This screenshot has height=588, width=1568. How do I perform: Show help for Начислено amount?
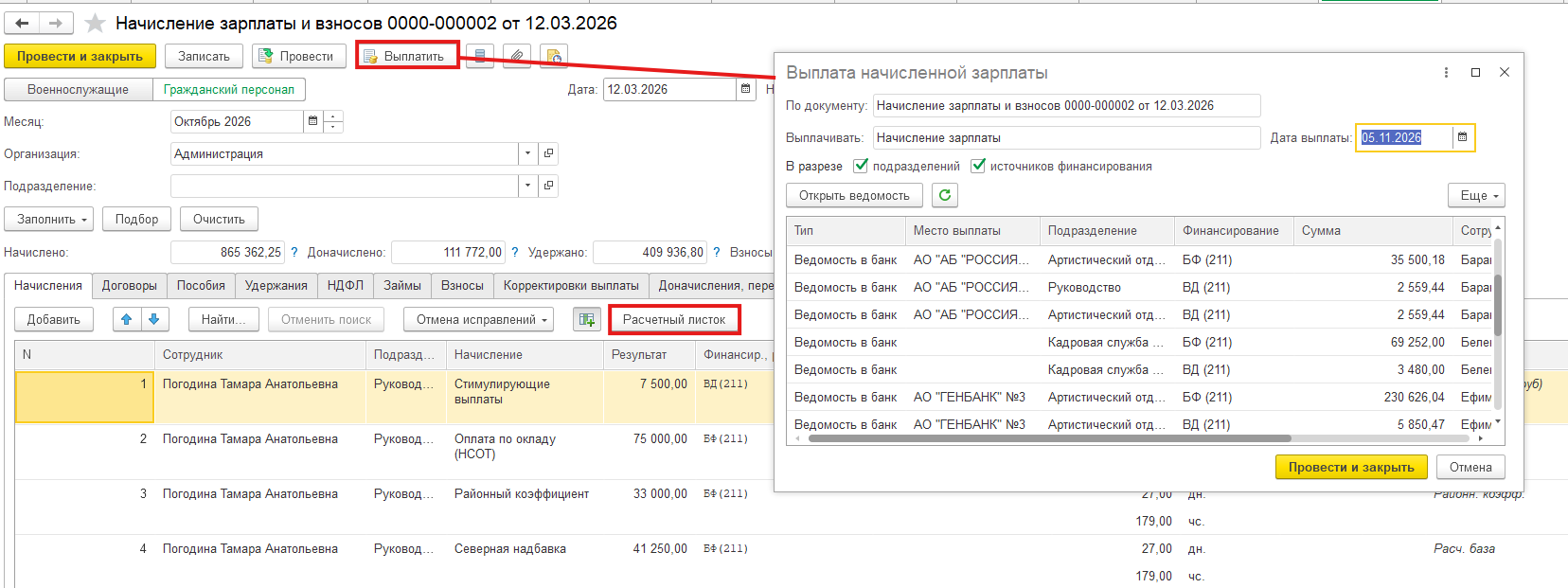coord(294,252)
